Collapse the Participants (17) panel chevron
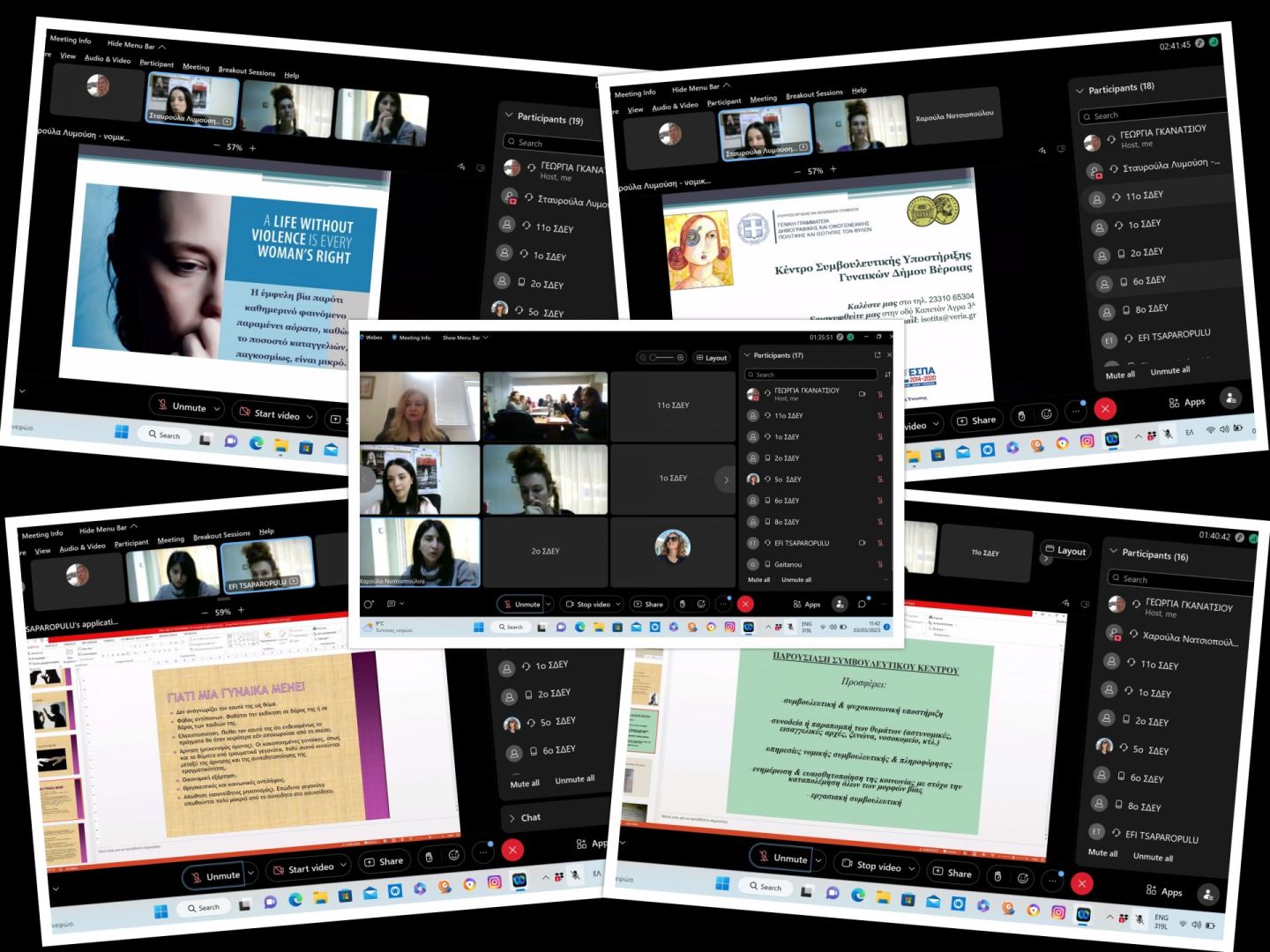The width and height of the screenshot is (1270, 952). (x=748, y=355)
